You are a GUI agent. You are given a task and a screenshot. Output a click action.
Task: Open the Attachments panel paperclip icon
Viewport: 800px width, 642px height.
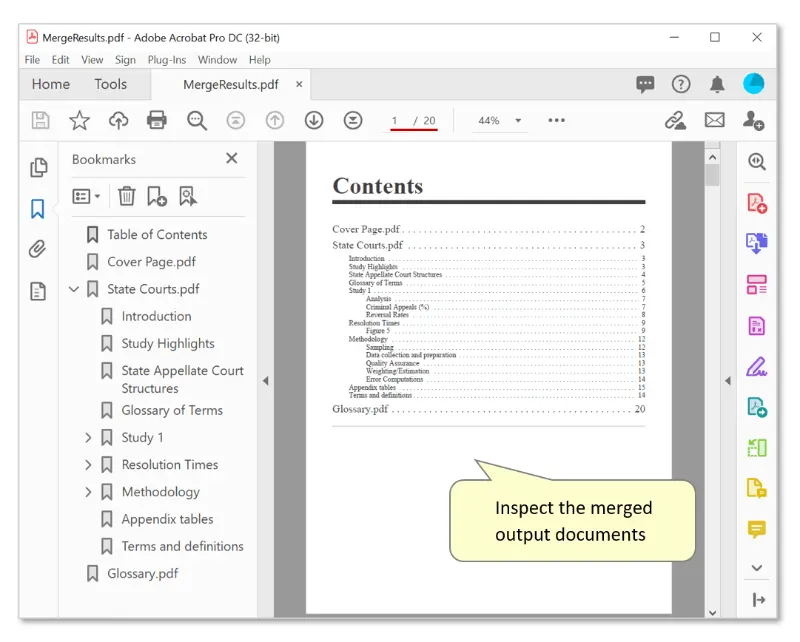point(38,249)
